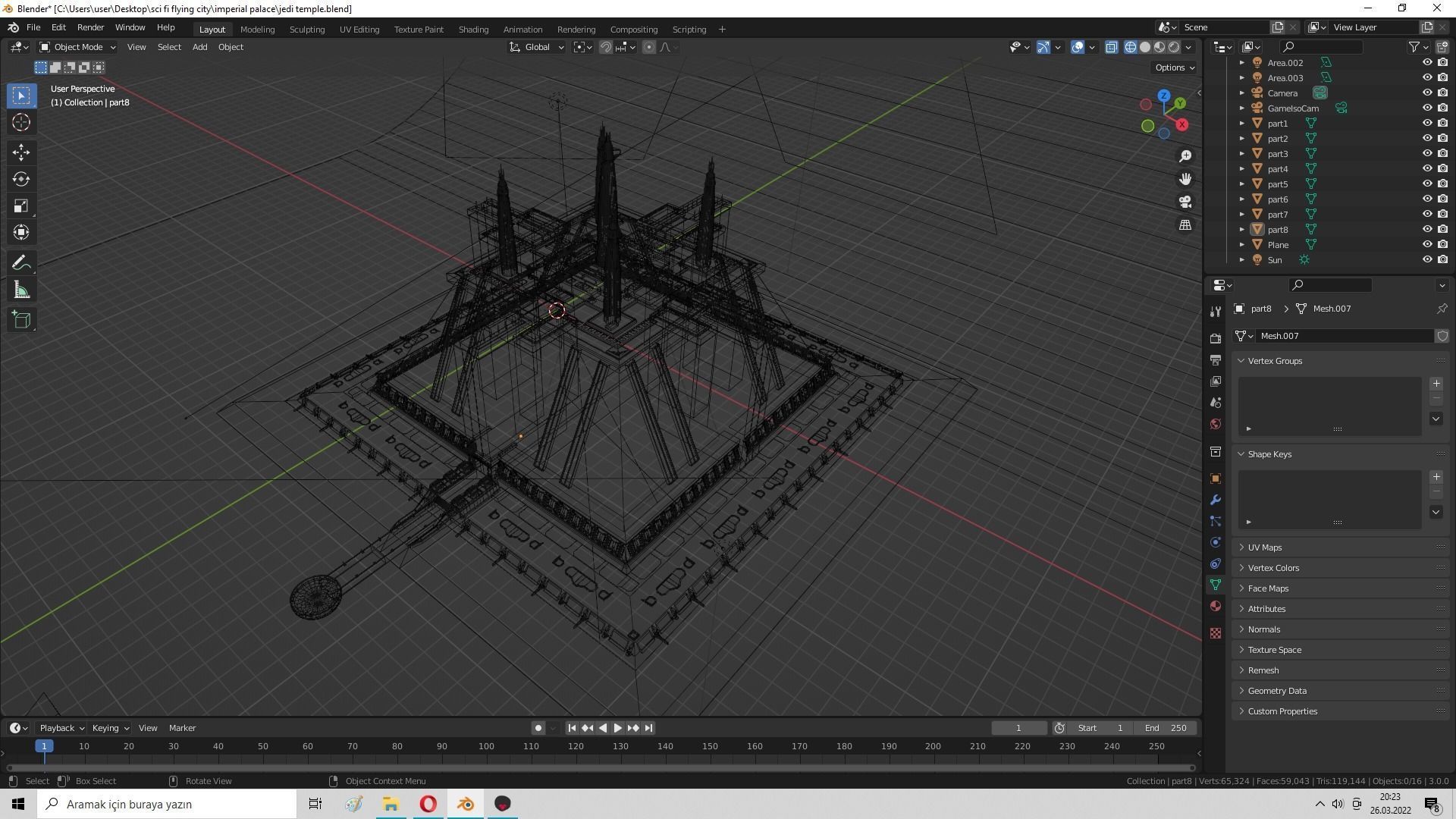Click the play animation button
The image size is (1456, 819).
point(618,728)
